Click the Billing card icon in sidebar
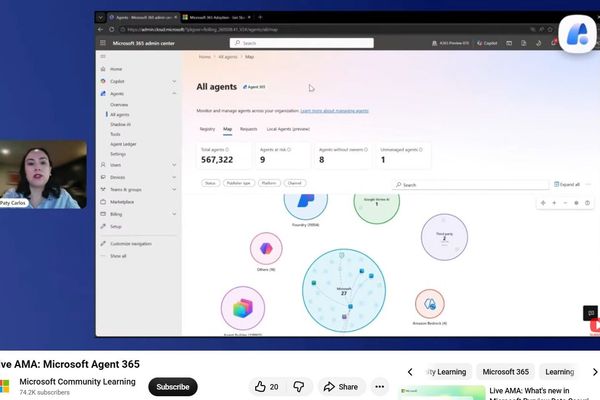This screenshot has width=600, height=400. 103,214
